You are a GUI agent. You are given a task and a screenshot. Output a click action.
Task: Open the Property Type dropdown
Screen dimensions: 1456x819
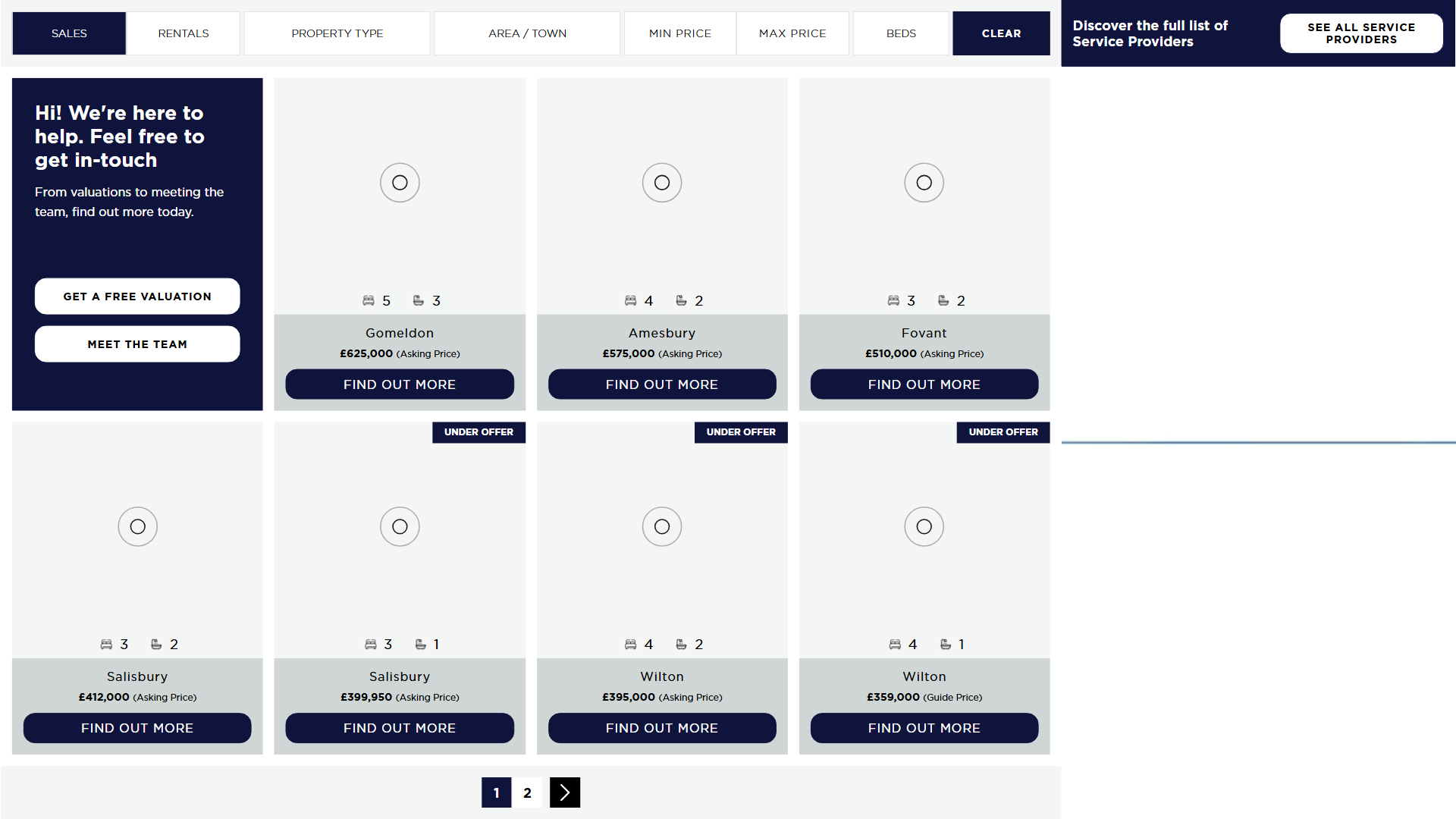click(337, 33)
